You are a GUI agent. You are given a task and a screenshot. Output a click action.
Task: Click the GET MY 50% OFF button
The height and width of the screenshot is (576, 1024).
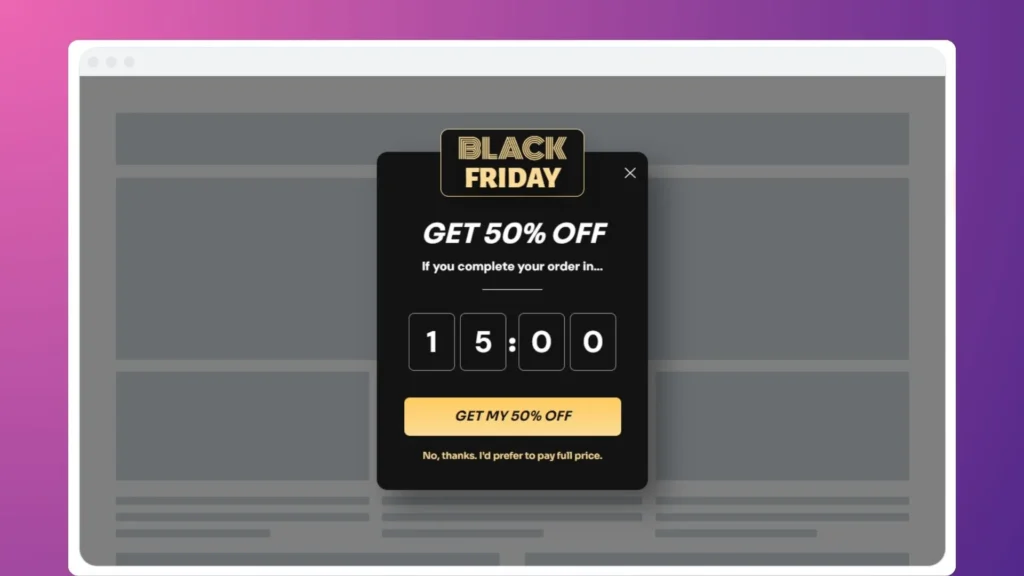(511, 416)
